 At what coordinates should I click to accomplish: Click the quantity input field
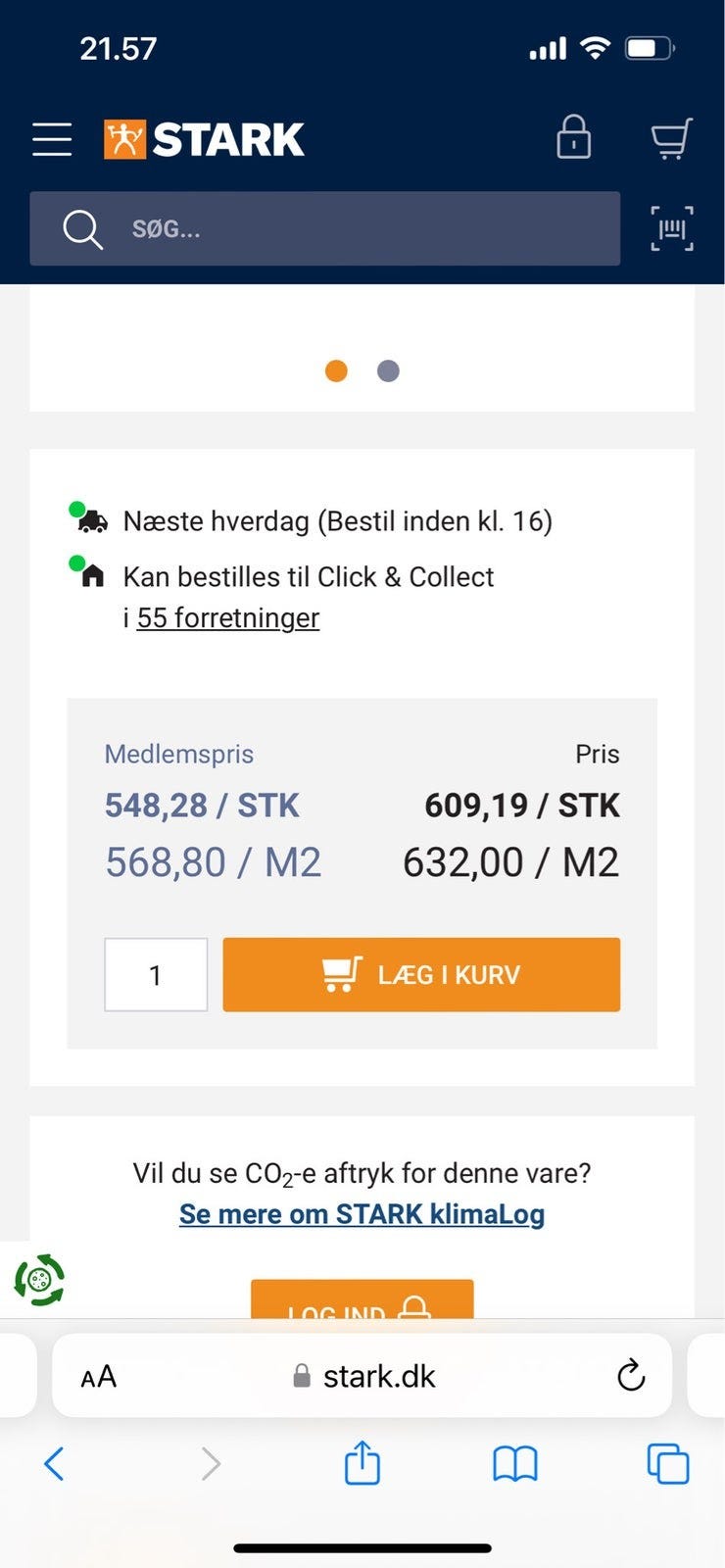[156, 975]
